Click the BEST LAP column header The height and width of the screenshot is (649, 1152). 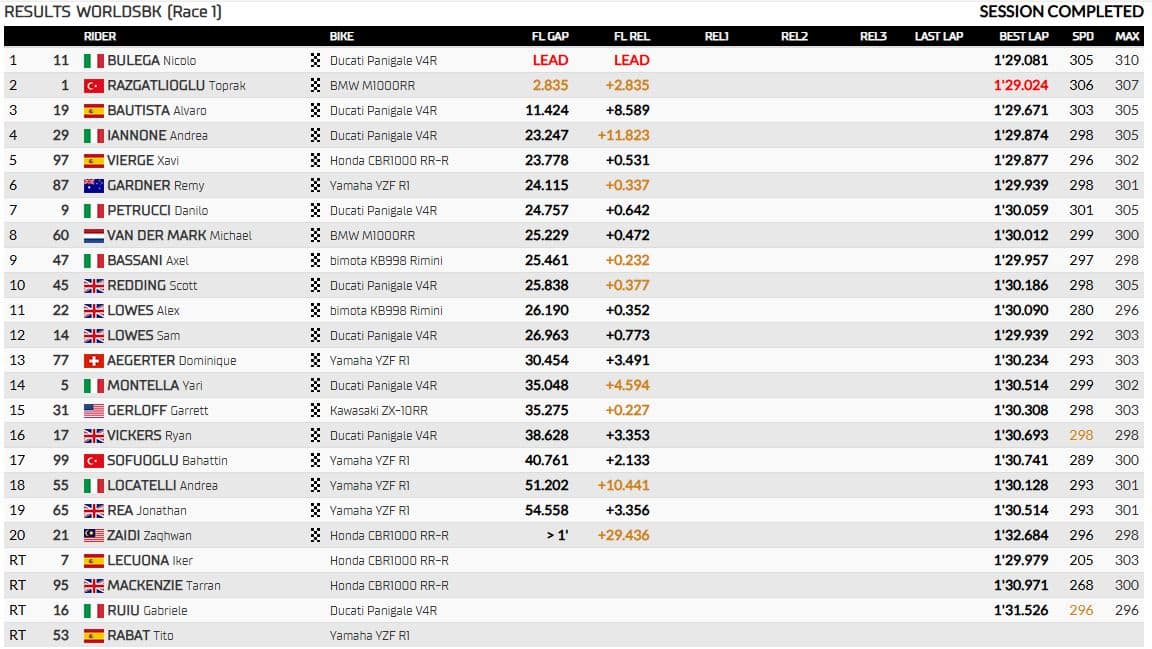click(1024, 36)
